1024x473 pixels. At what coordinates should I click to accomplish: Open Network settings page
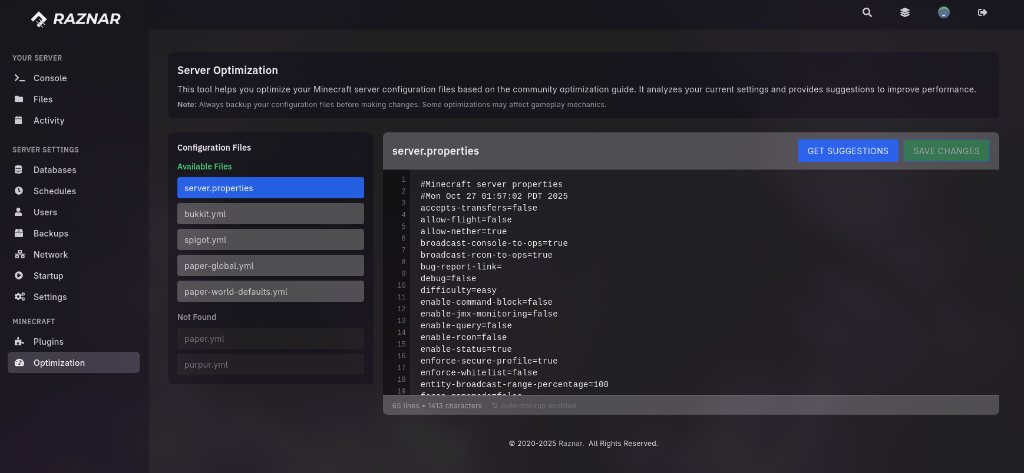pyautogui.click(x=50, y=255)
